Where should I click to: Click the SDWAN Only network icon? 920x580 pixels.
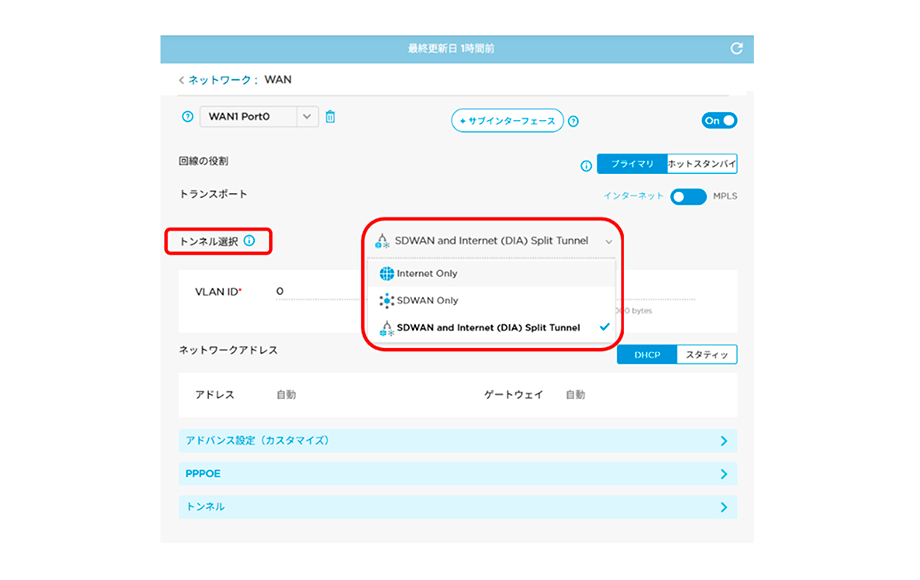386,300
